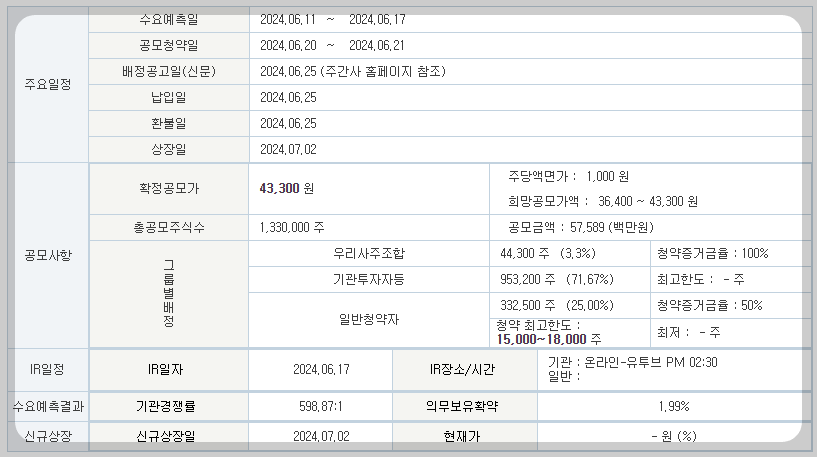The width and height of the screenshot is (817, 457).
Task: Click the 기관투자자등 cell
Action: 369,279
